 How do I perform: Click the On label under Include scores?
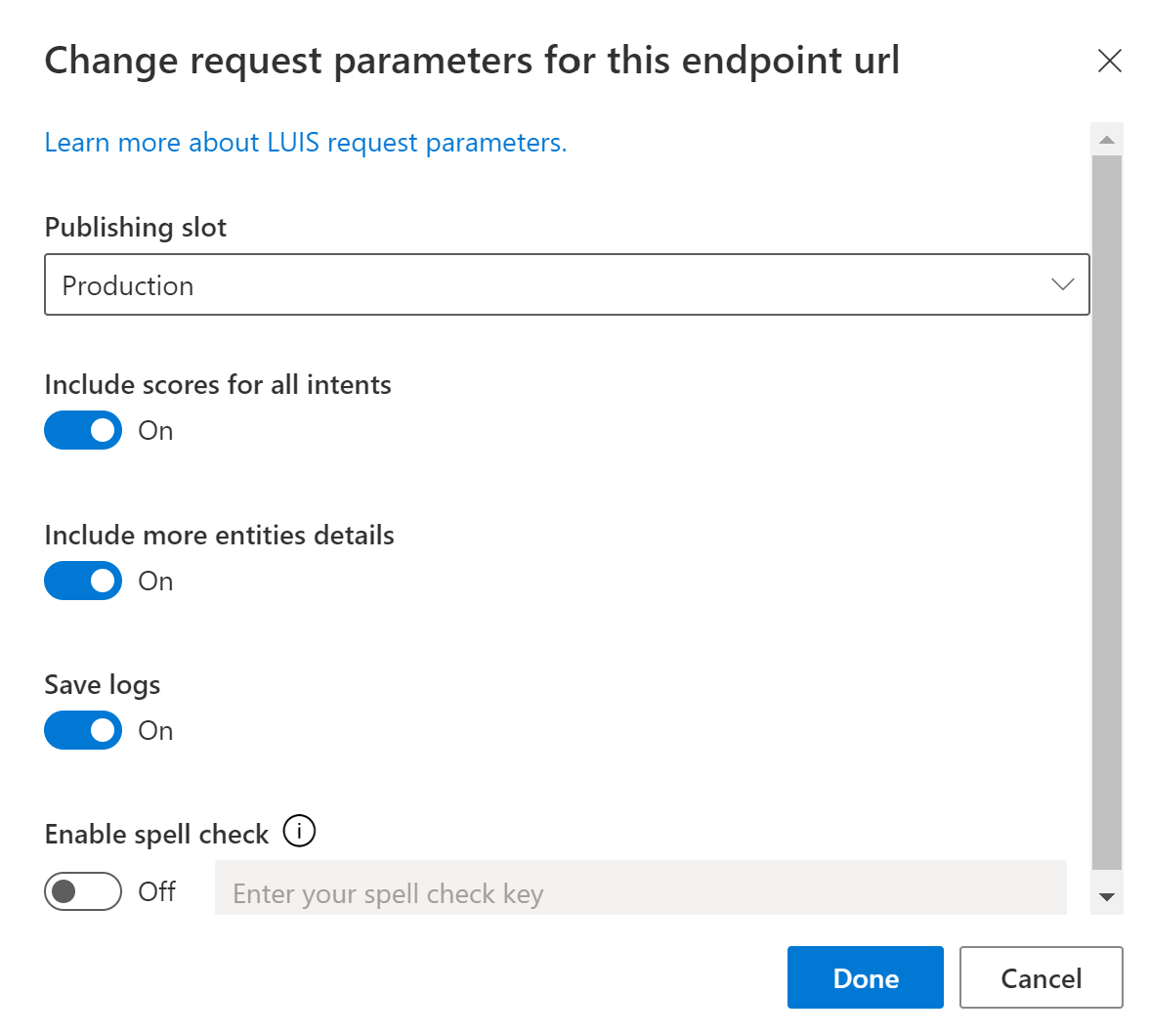click(x=155, y=430)
